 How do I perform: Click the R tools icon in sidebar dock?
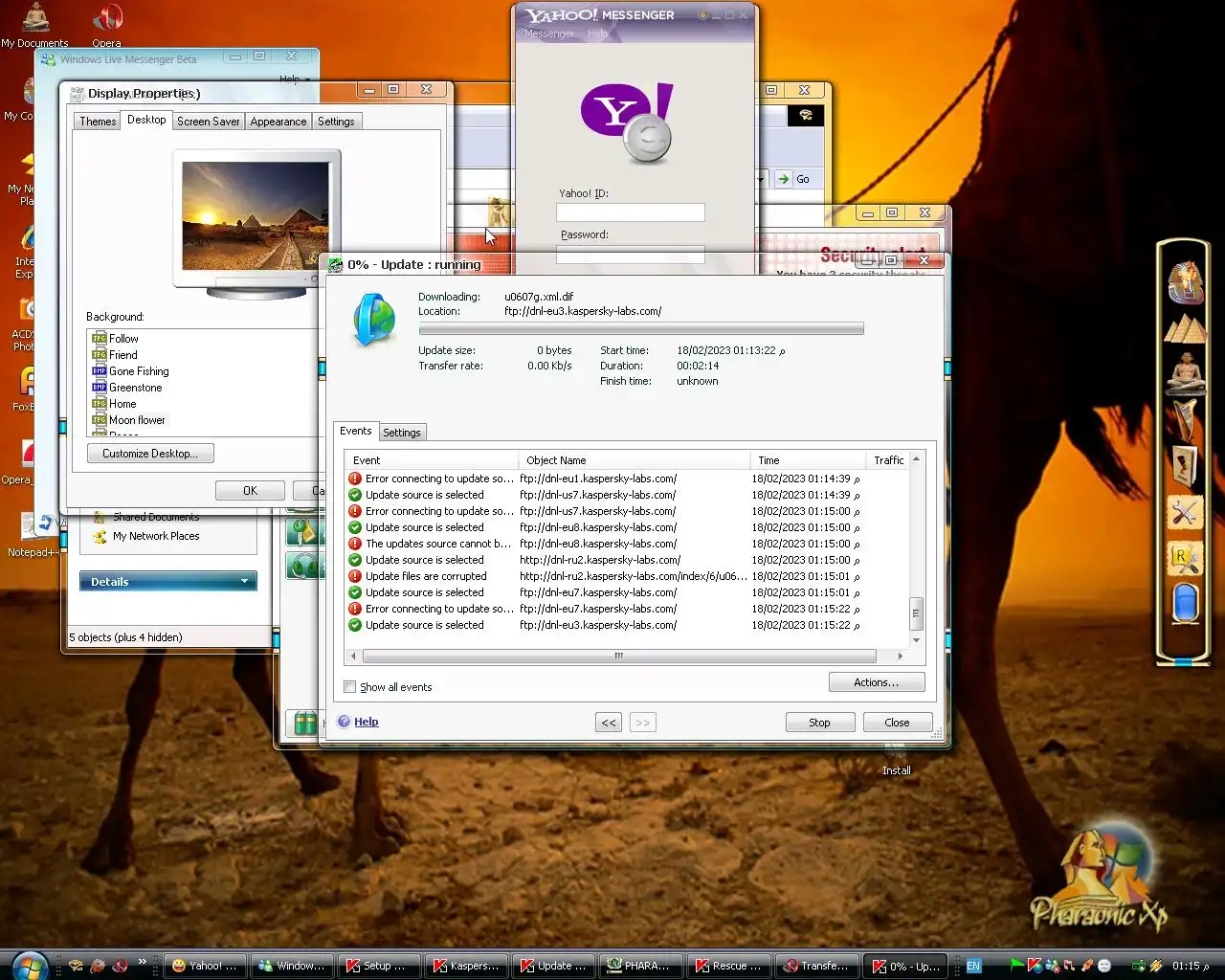click(1185, 559)
